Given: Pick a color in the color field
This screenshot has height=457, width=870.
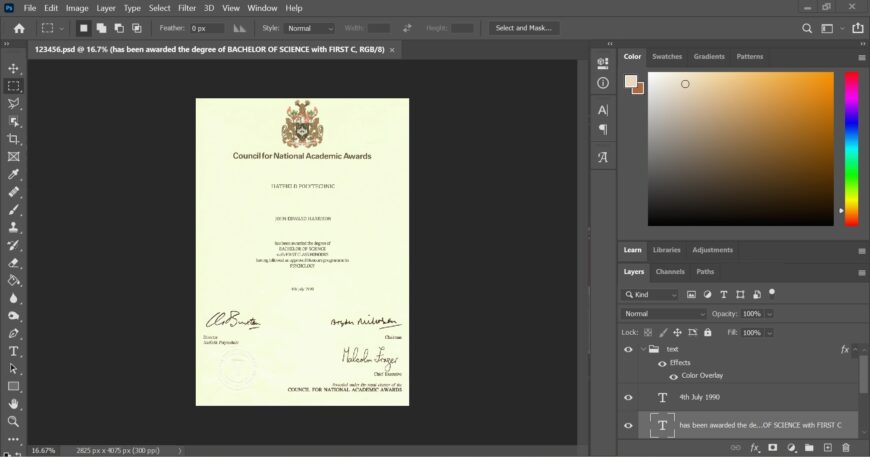Looking at the screenshot, I should tap(741, 149).
